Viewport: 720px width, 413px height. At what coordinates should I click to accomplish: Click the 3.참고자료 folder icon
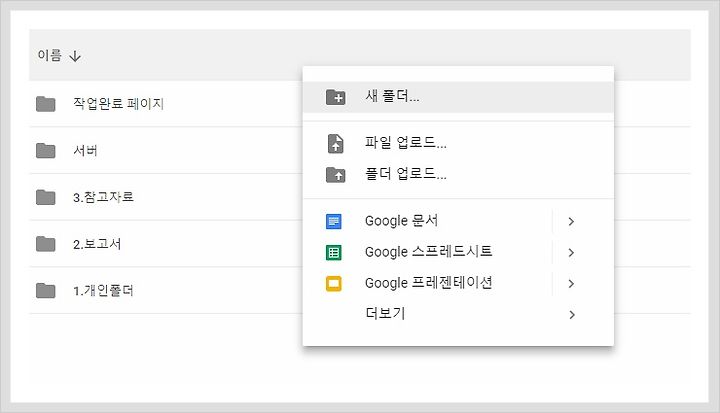(x=45, y=197)
